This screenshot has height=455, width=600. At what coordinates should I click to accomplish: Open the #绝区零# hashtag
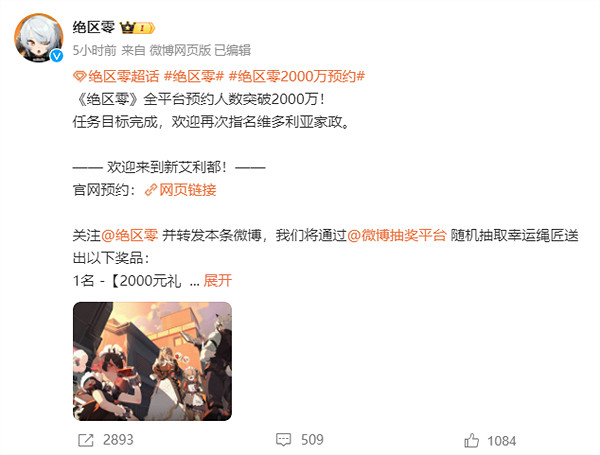194,77
